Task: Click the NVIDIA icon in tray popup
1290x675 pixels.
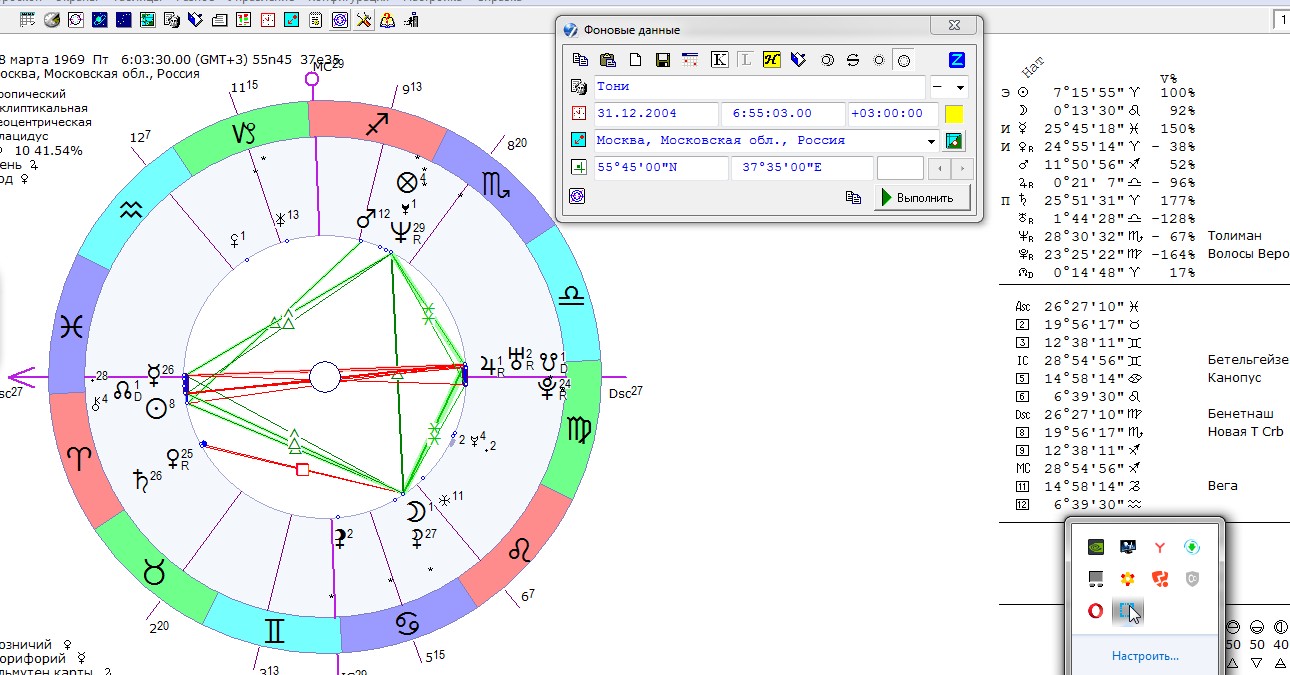Action: pos(1096,547)
